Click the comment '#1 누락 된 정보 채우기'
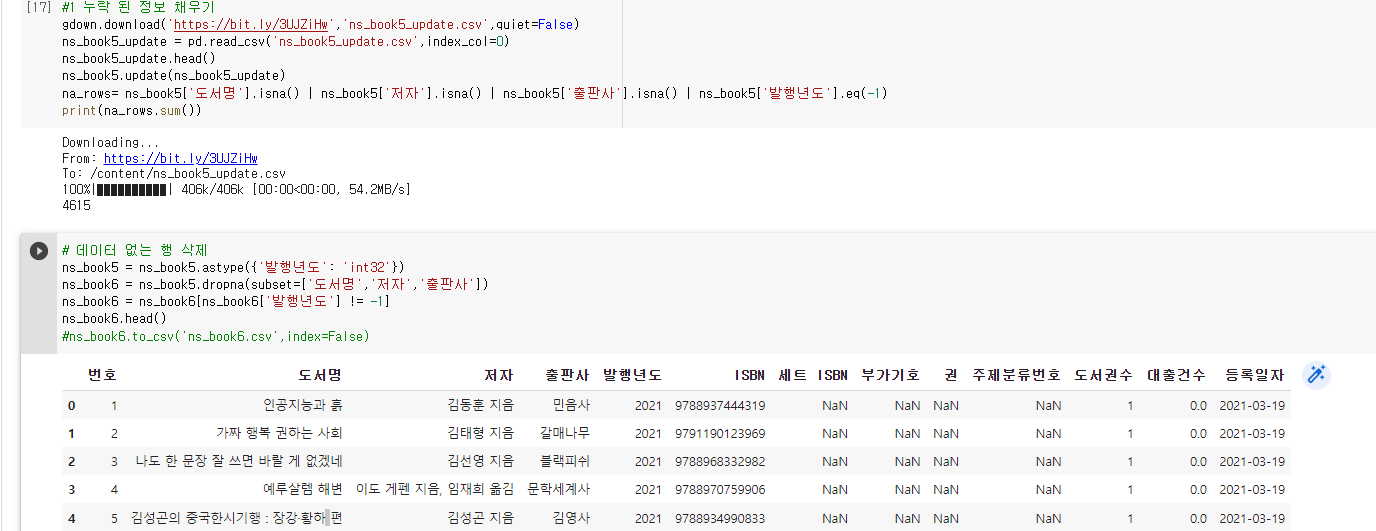Screen dimensions: 1376x531 tap(138, 7)
